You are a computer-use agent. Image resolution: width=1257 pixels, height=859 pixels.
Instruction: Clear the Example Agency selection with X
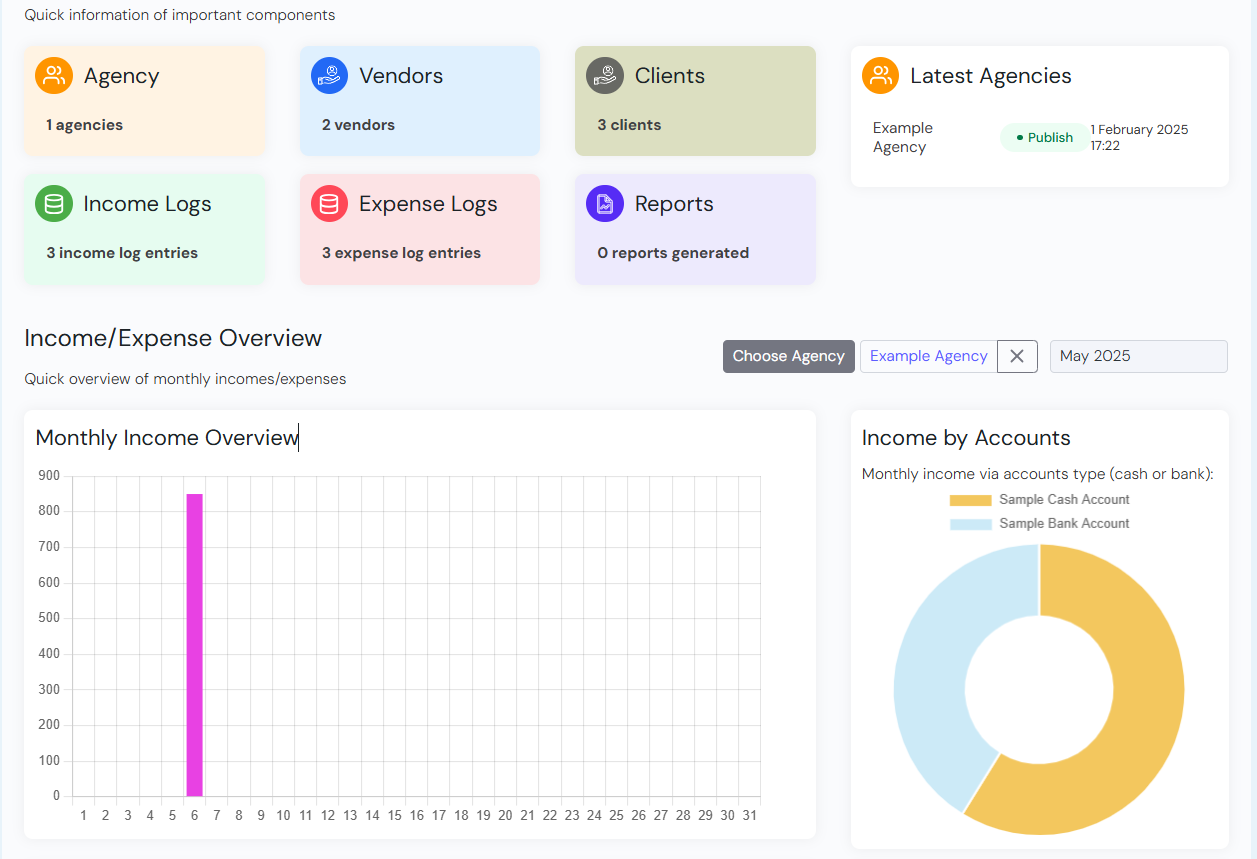pyautogui.click(x=1017, y=356)
